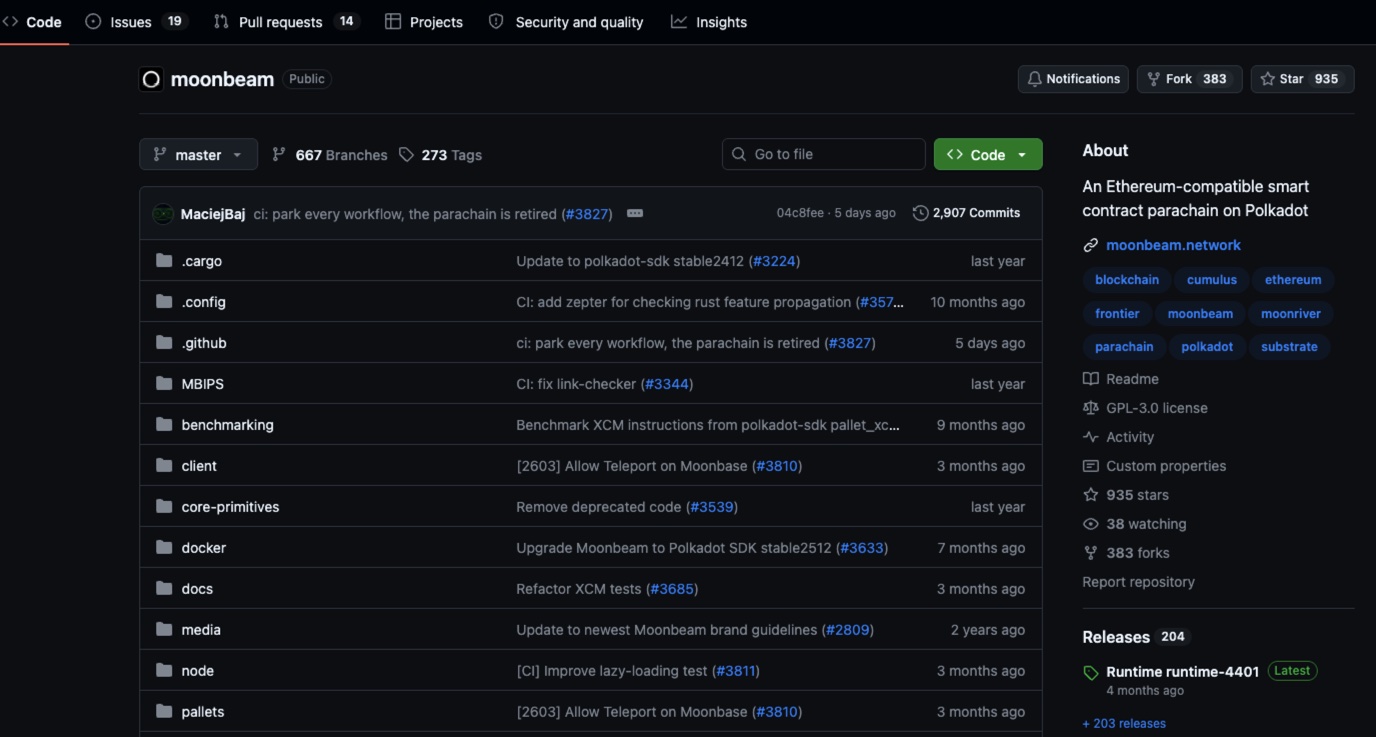
Task: Open the .cargo directory name
Action: pos(201,261)
